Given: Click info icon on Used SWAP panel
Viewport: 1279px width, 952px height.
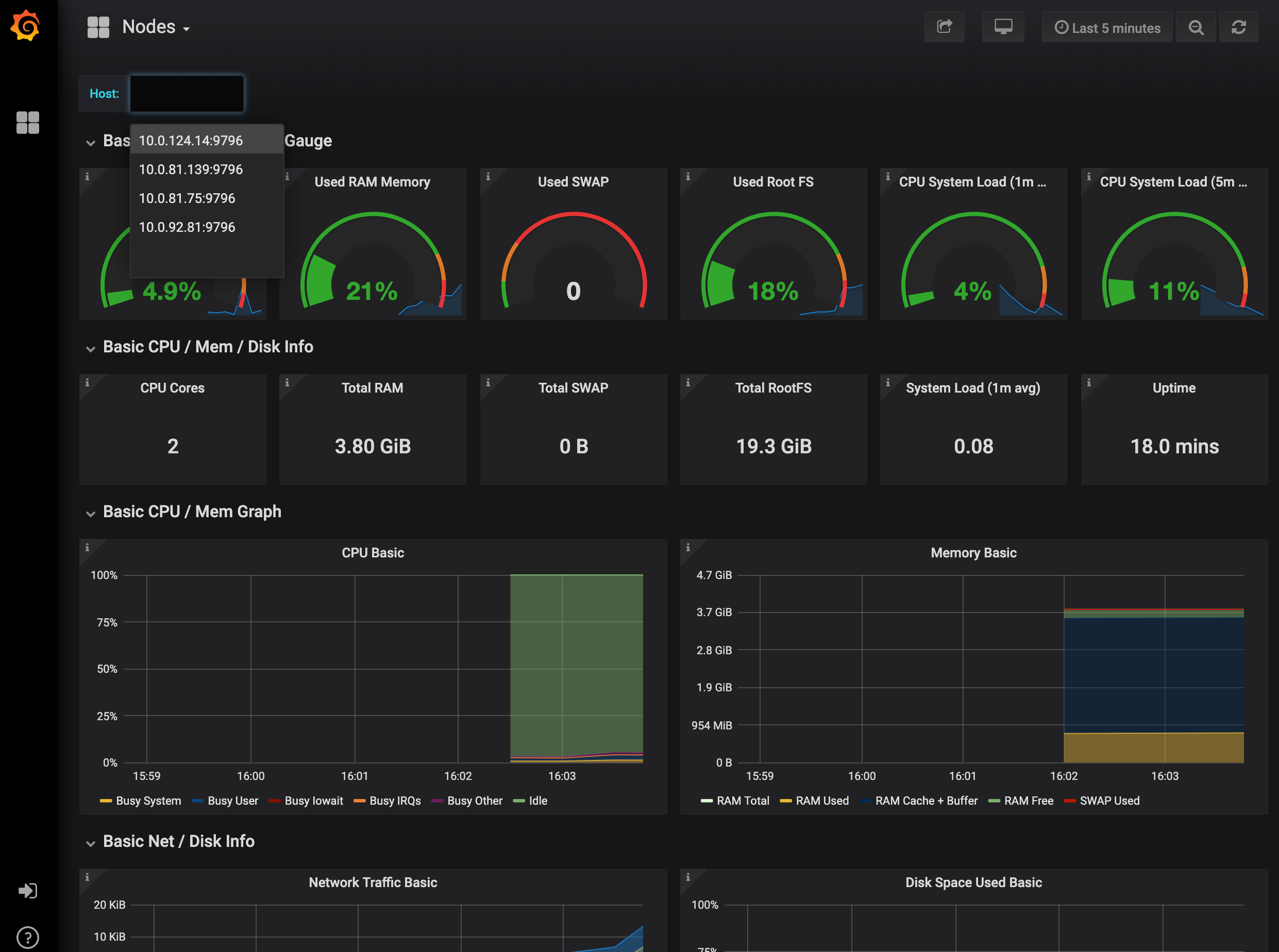Looking at the screenshot, I should [x=488, y=177].
